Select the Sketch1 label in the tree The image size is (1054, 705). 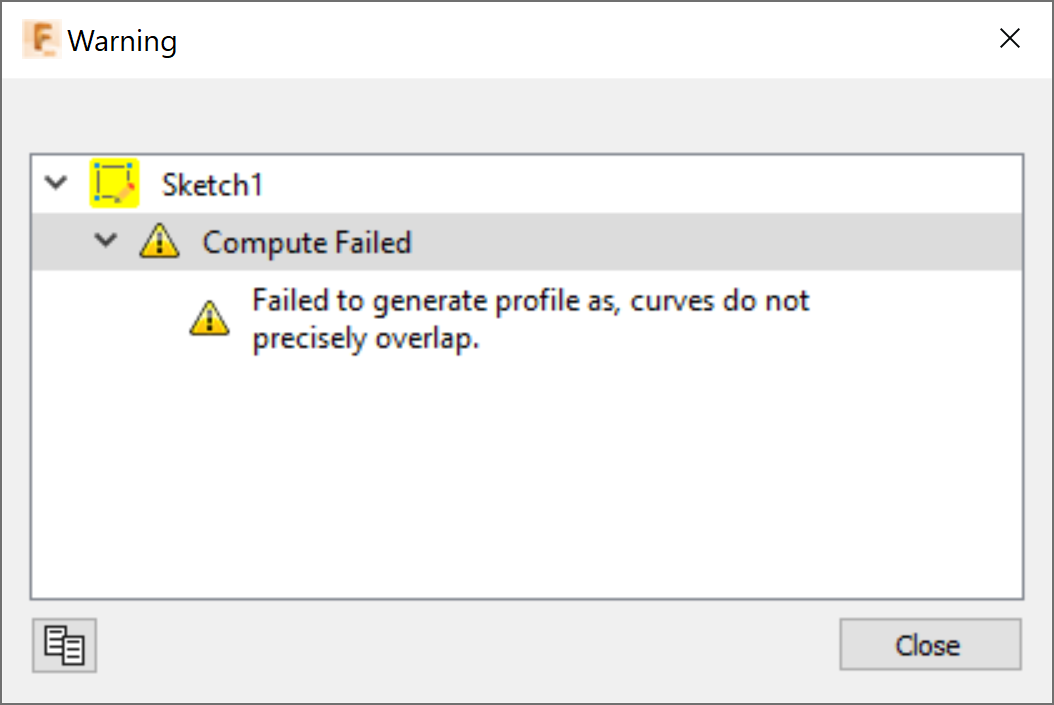[x=212, y=185]
